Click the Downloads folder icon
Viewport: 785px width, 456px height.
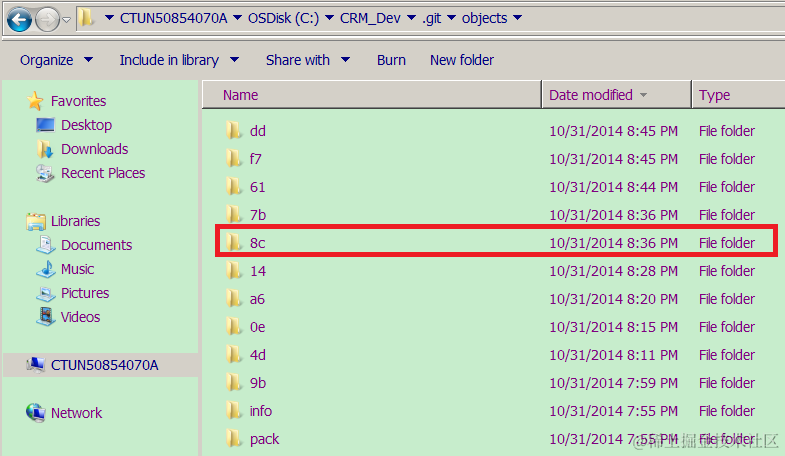pyautogui.click(x=45, y=149)
